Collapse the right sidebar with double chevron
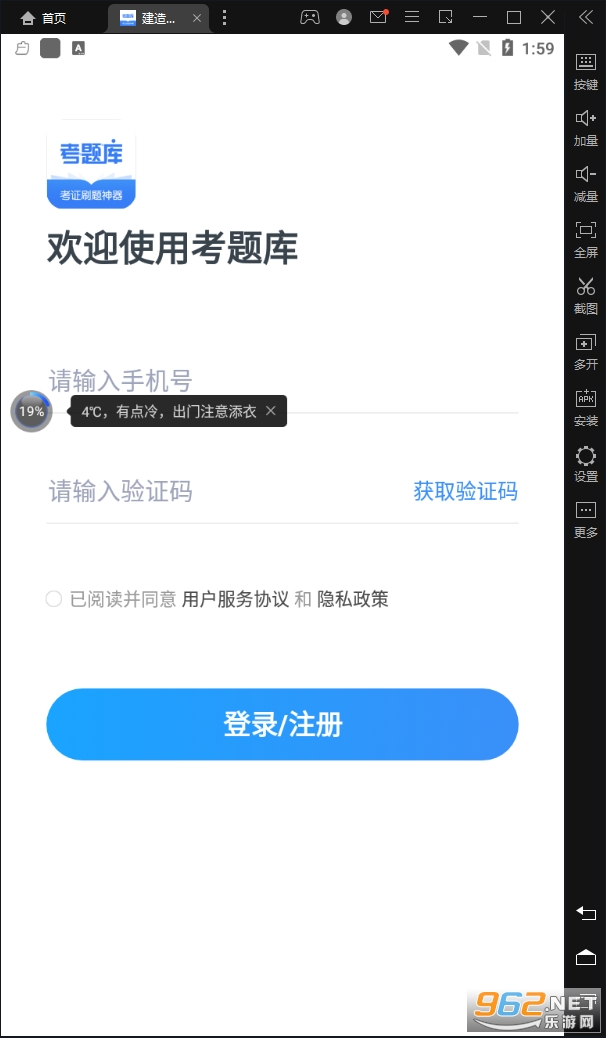 click(x=585, y=17)
